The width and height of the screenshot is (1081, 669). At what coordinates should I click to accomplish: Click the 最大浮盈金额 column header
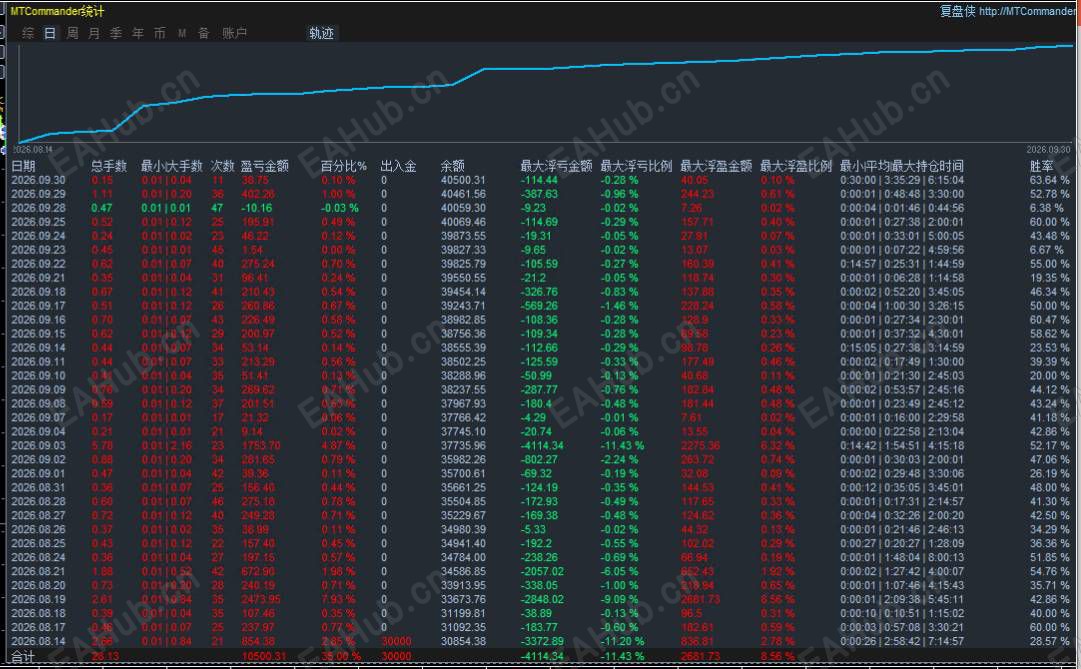click(x=716, y=166)
